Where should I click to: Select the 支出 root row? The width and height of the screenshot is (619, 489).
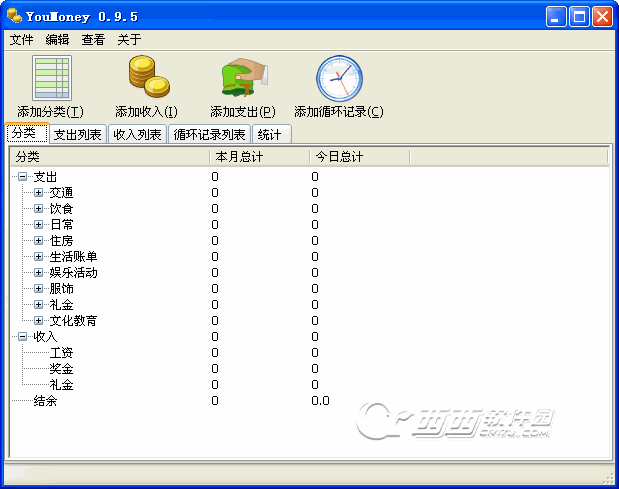pyautogui.click(x=45, y=177)
